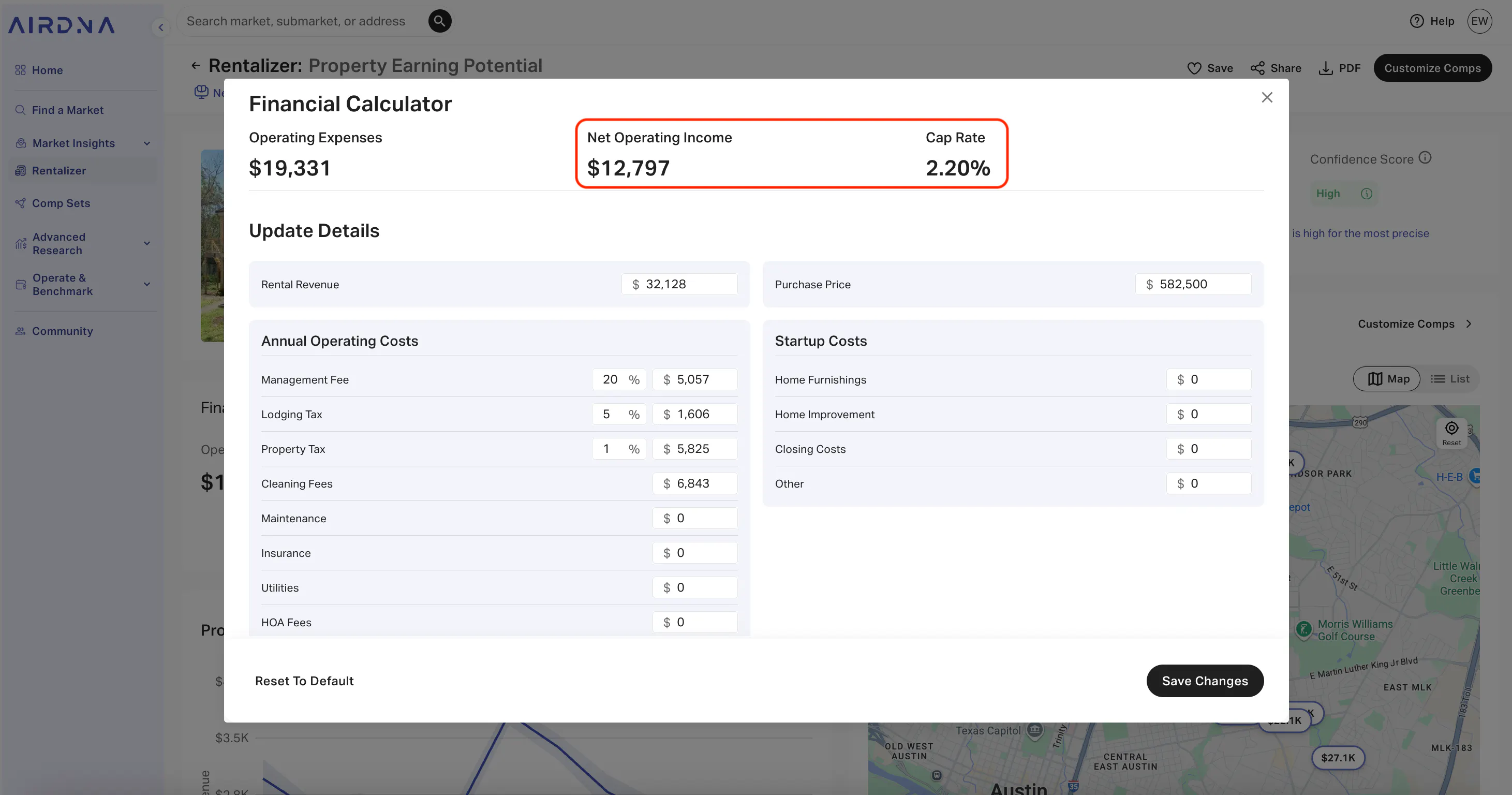Click the Confidence Score info icon
This screenshot has height=795, width=1512.
pyautogui.click(x=1425, y=158)
